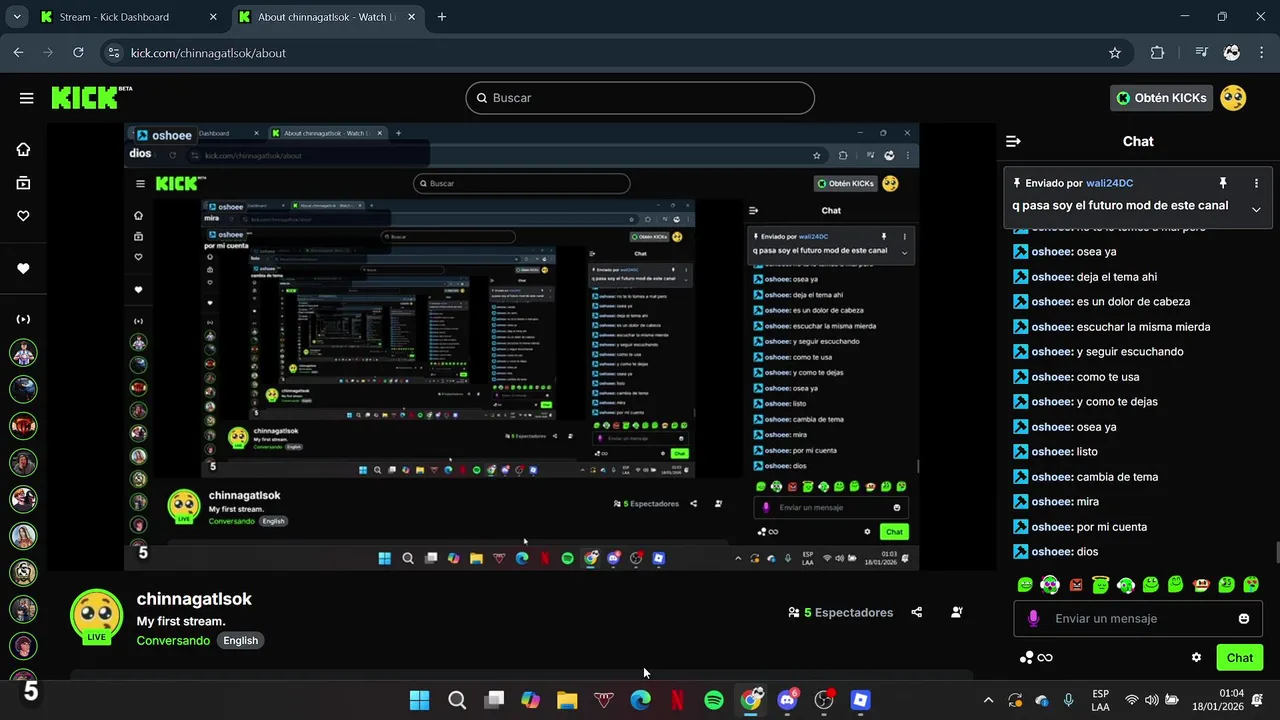The image size is (1280, 720).
Task: Switch to Stream - Kick Dashboard tab
Action: [x=113, y=17]
